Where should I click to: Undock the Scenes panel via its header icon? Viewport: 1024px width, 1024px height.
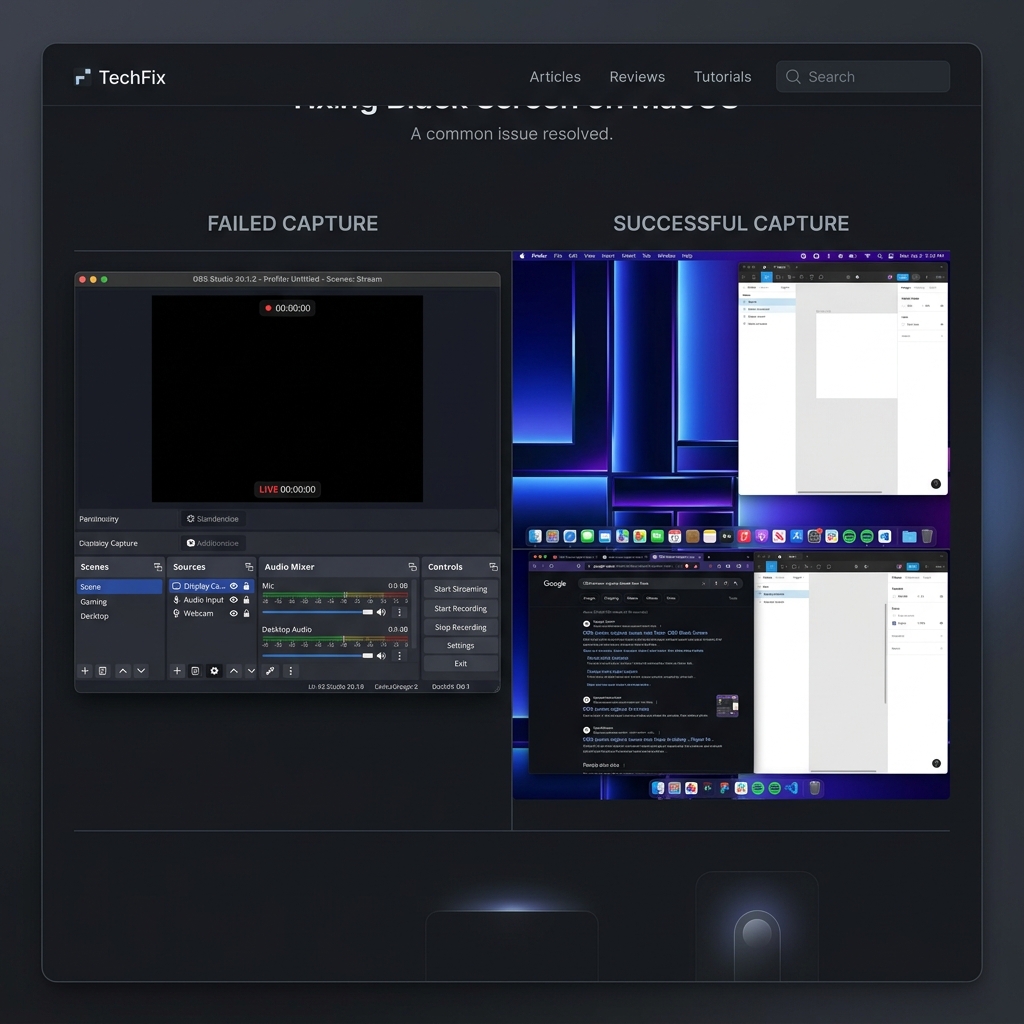click(x=157, y=567)
